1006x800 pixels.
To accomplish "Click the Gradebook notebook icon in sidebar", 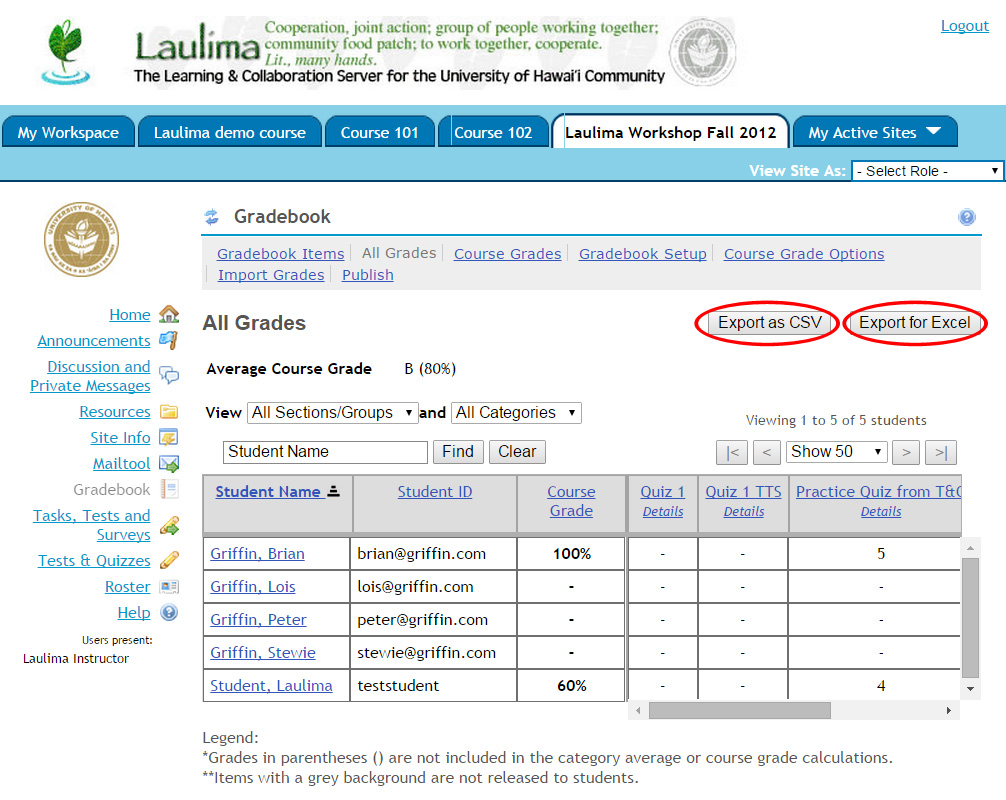I will [169, 489].
